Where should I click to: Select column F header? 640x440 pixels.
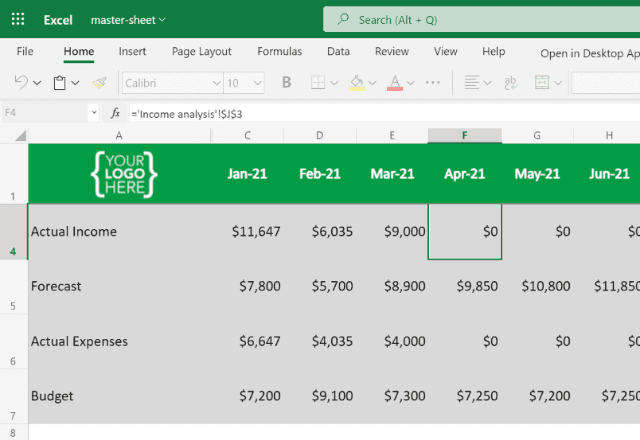464,136
